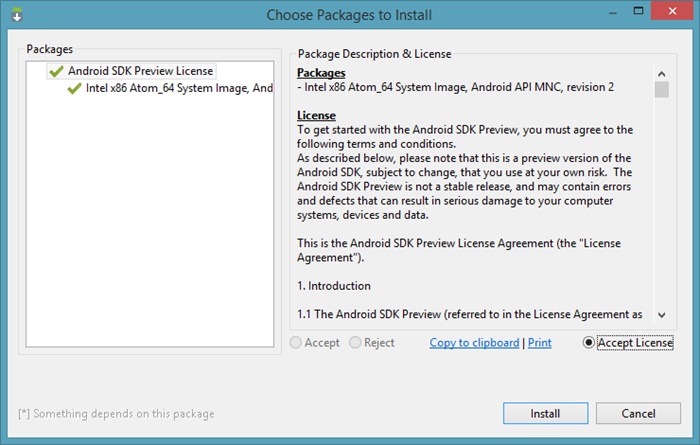Image resolution: width=700 pixels, height=445 pixels.
Task: Close the Choose Packages to Install dialog
Action: [672, 11]
